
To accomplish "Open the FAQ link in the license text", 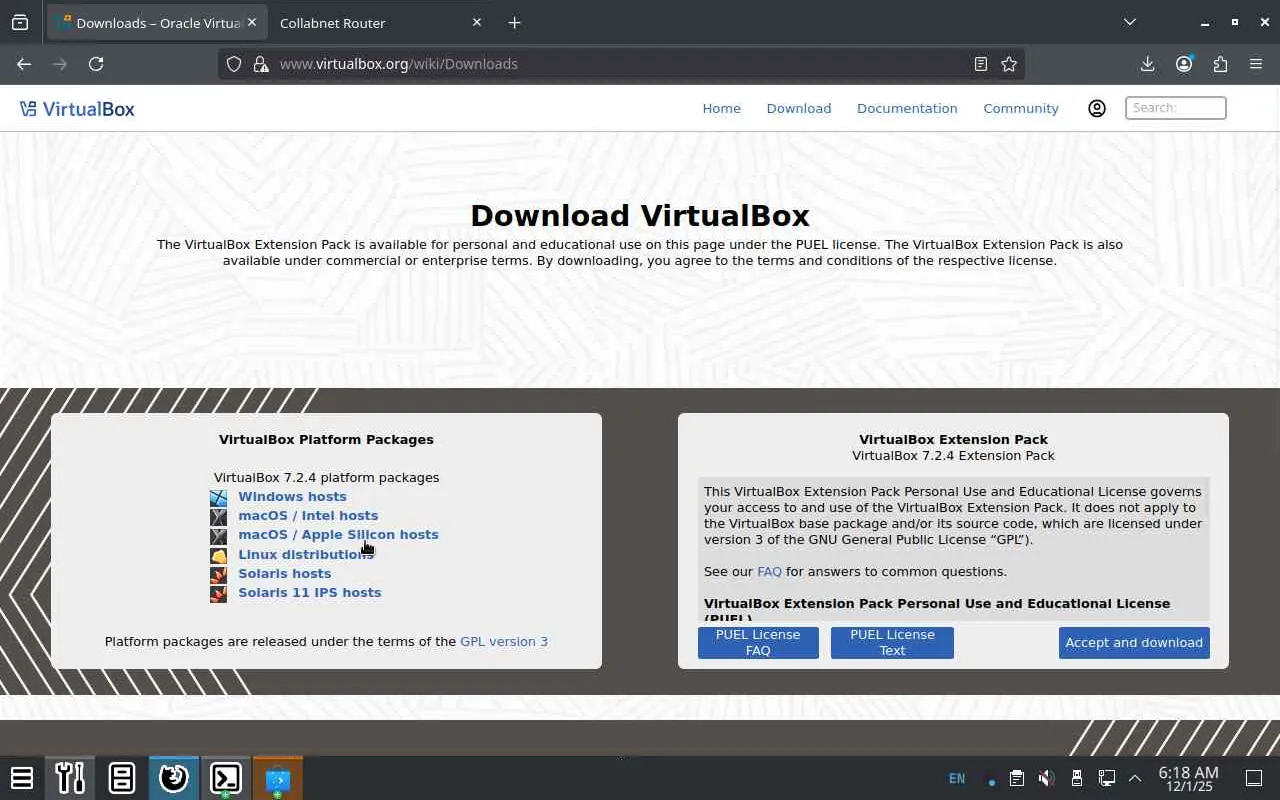I will [770, 572].
